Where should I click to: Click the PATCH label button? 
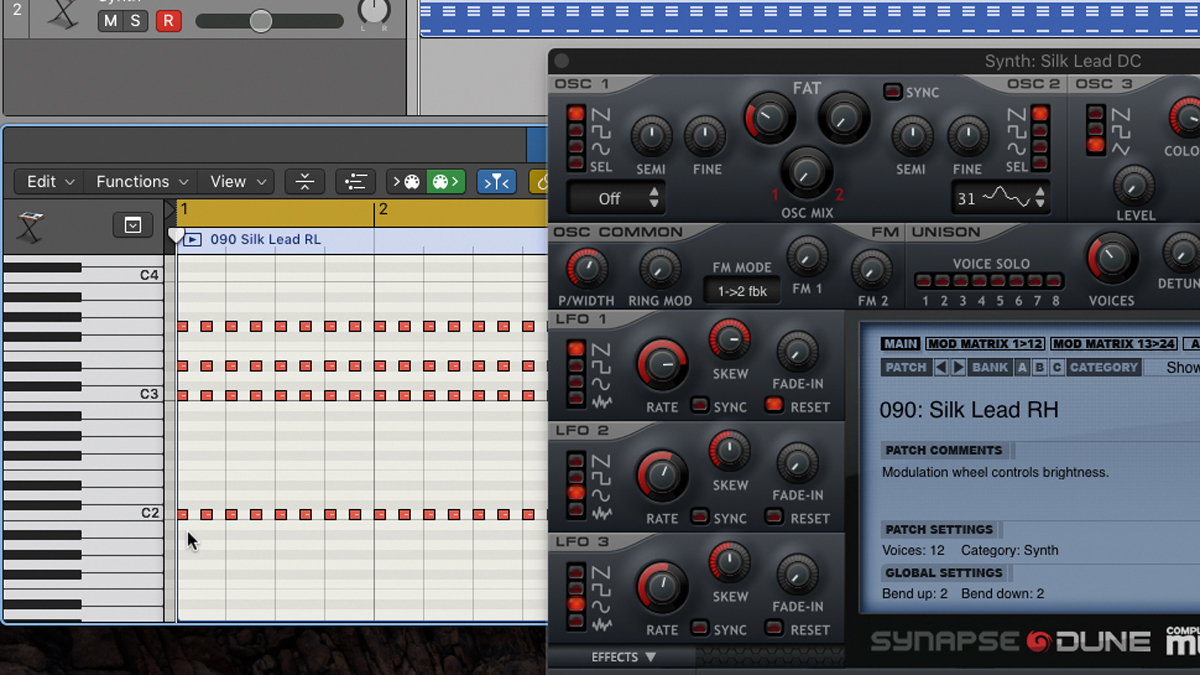click(906, 368)
